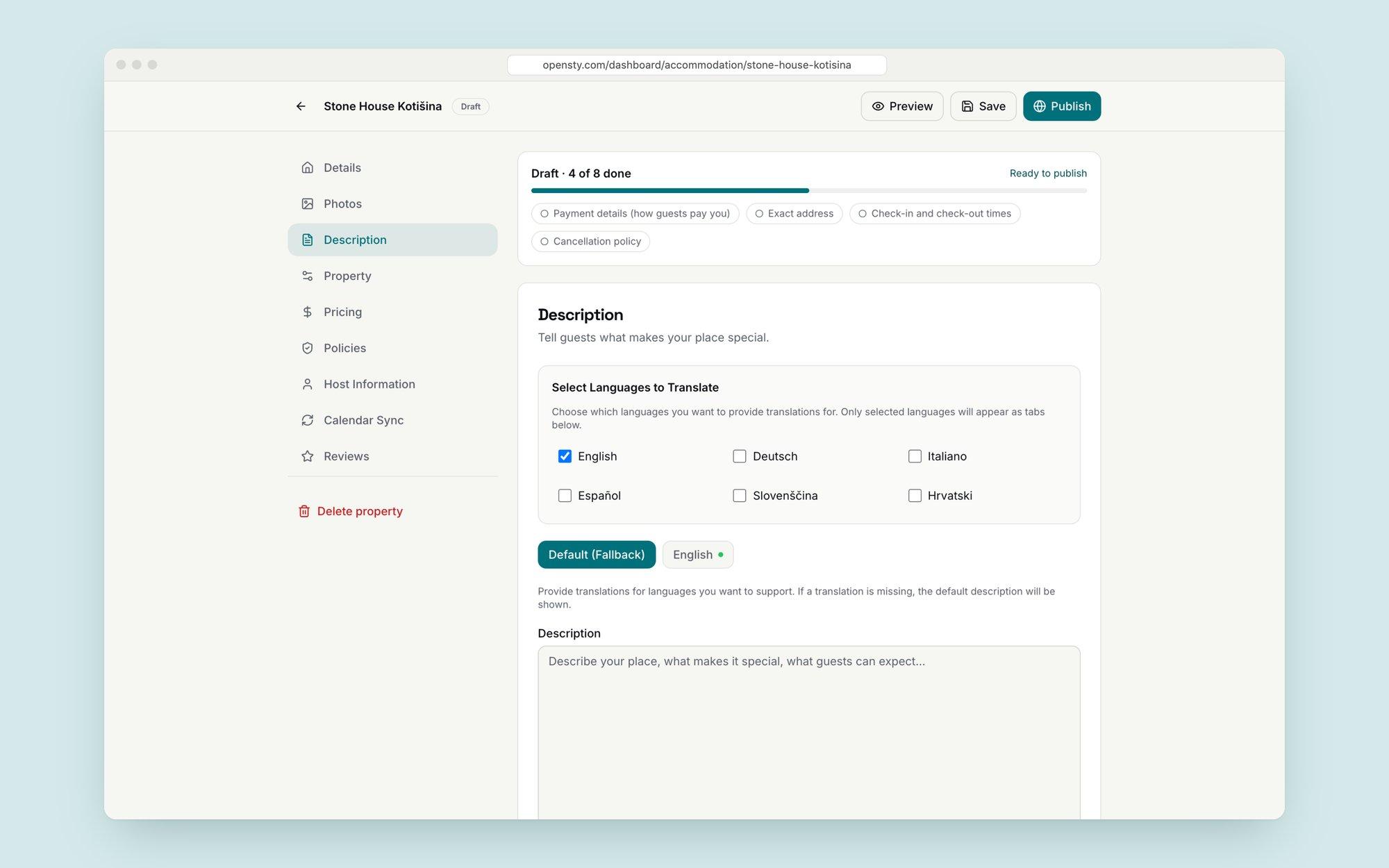This screenshot has width=1389, height=868.
Task: Click the Cancellation policy chip
Action: coord(590,242)
